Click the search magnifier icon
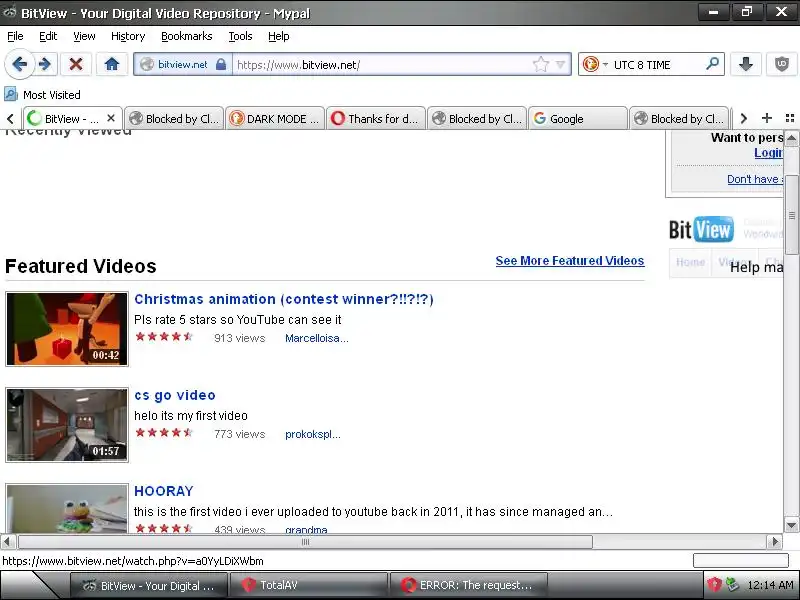 point(713,64)
